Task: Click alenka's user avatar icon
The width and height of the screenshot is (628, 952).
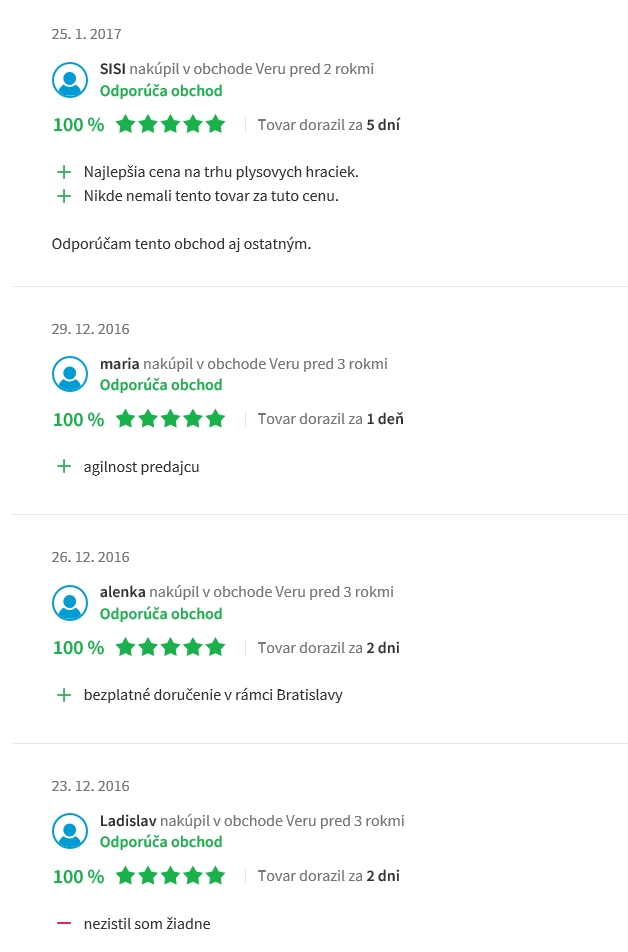Action: point(70,602)
